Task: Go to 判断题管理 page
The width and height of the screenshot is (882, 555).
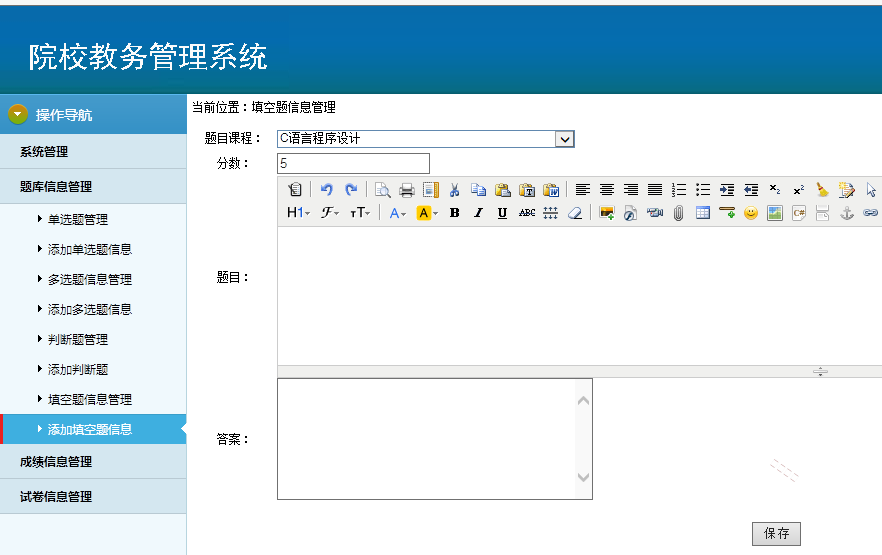Action: point(78,340)
